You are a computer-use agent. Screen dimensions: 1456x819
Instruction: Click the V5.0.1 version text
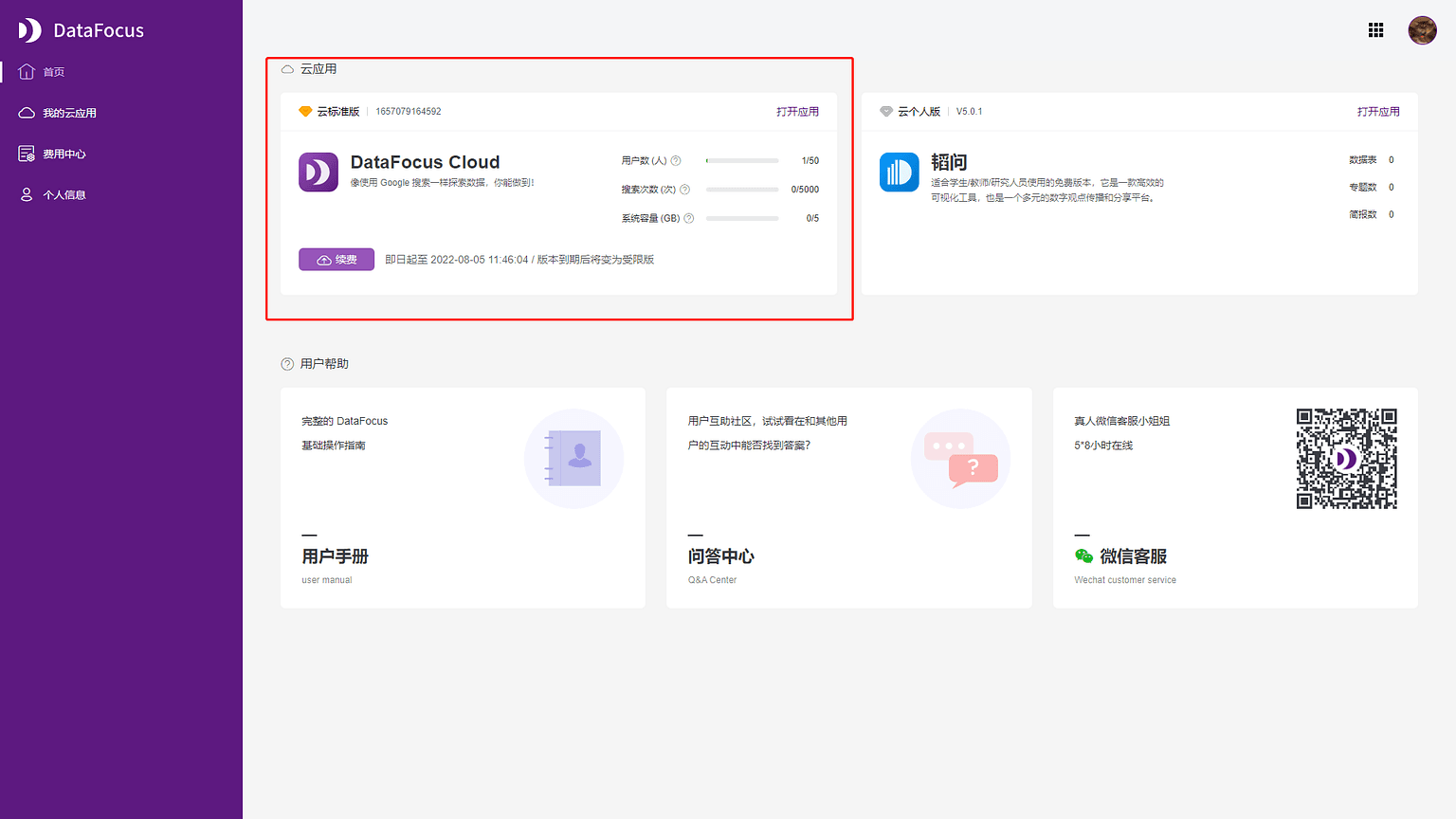[x=969, y=111]
